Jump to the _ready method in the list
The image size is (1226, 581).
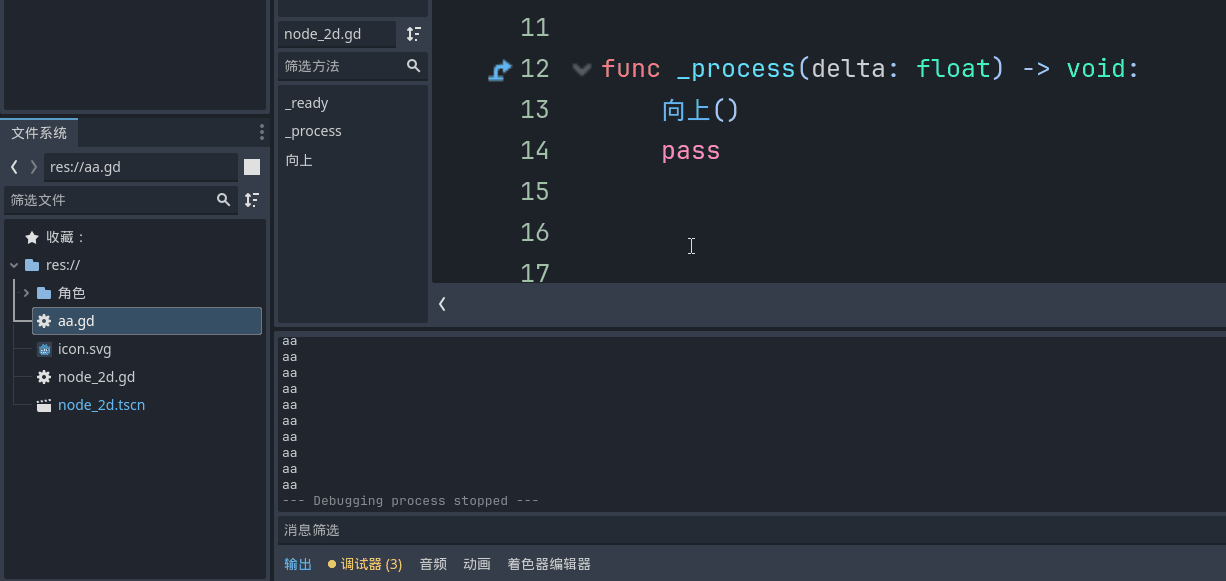click(306, 103)
